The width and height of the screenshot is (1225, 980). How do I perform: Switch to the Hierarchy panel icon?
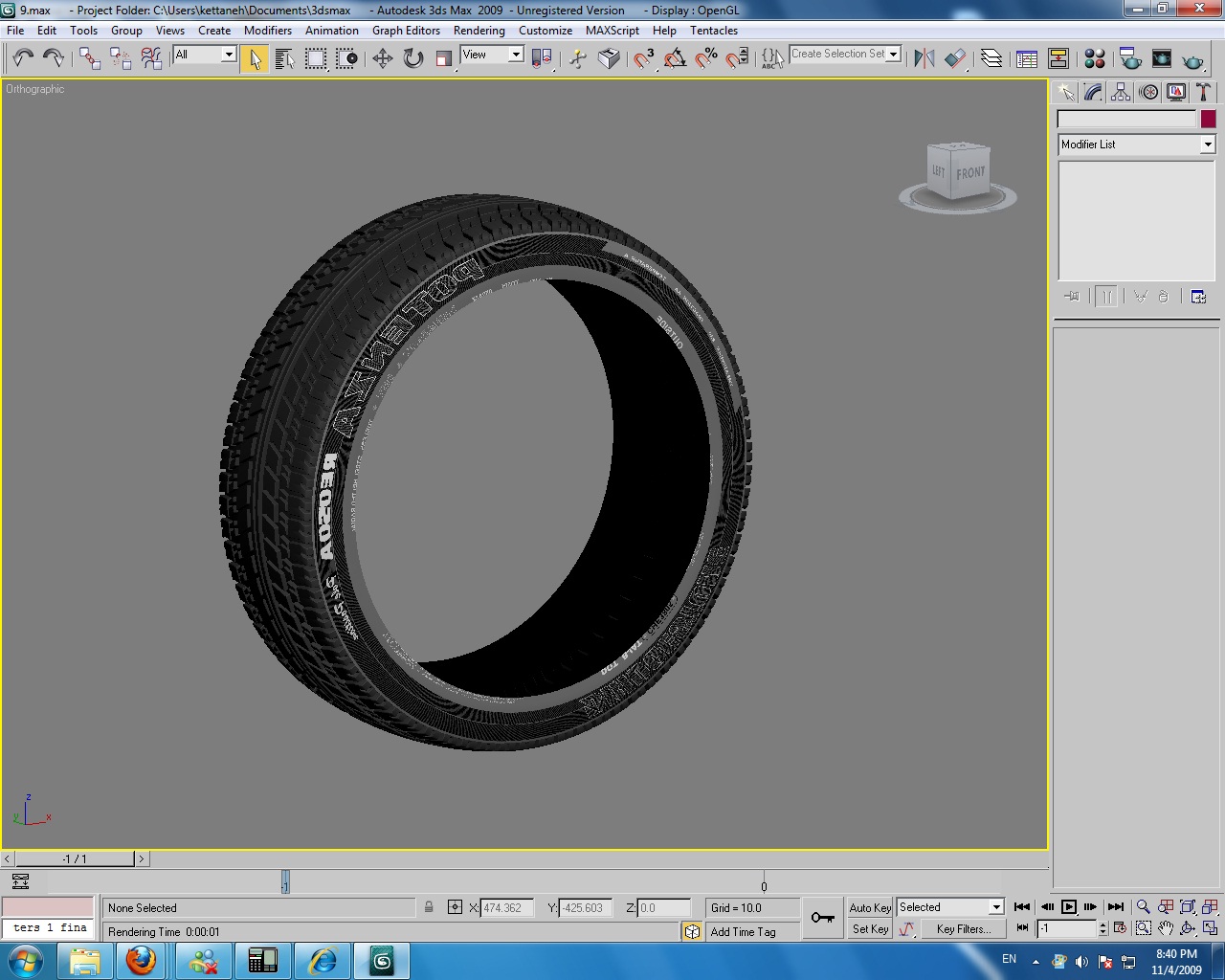(x=1121, y=92)
